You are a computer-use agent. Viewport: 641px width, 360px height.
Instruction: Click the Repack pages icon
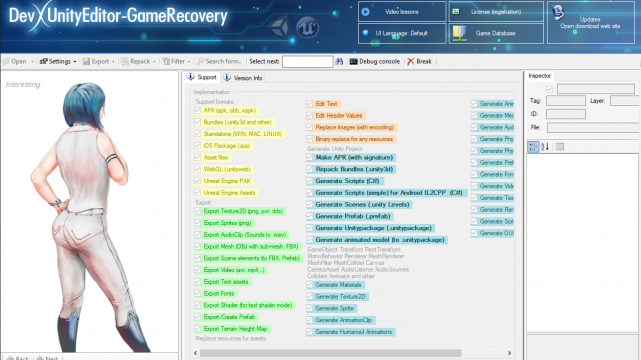125,61
